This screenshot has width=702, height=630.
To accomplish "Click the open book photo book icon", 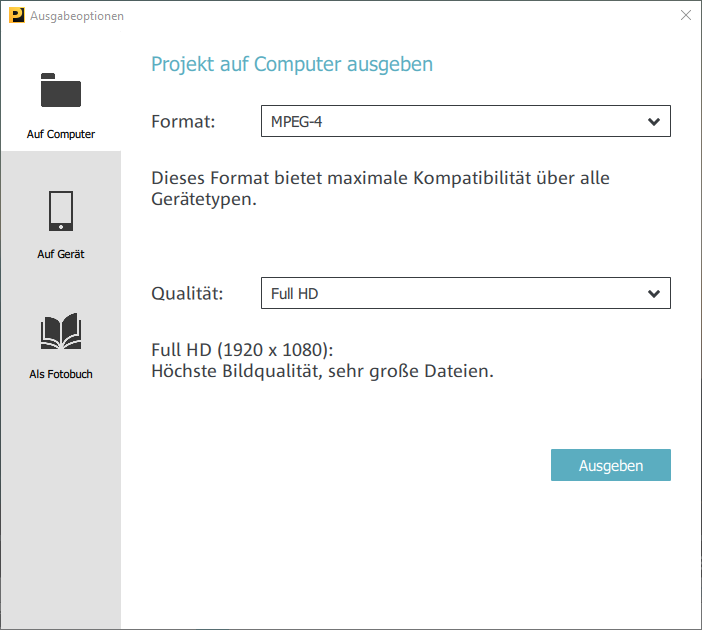I will (x=60, y=332).
